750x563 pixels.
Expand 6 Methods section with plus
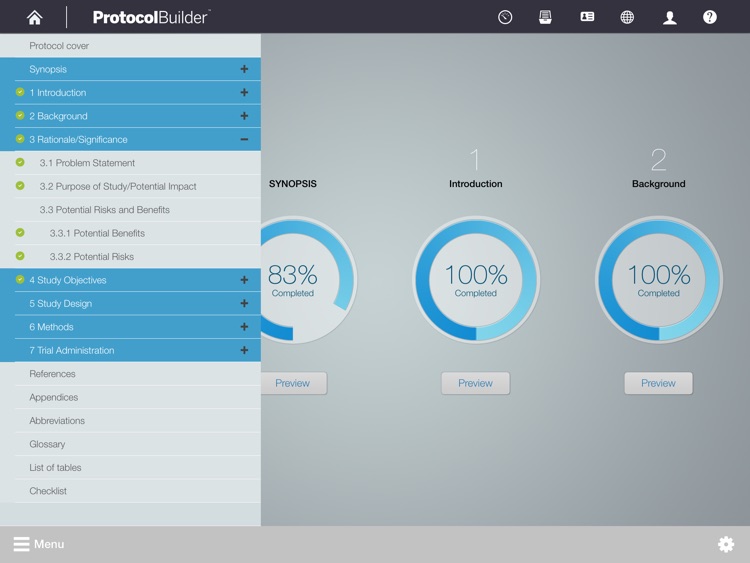tap(244, 327)
